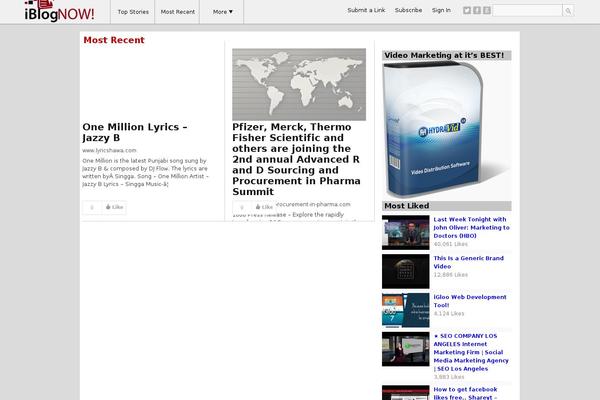Screen dimensions: 600x400
Task: Click the Generic Brand Video thumbnail
Action: [x=406, y=271]
